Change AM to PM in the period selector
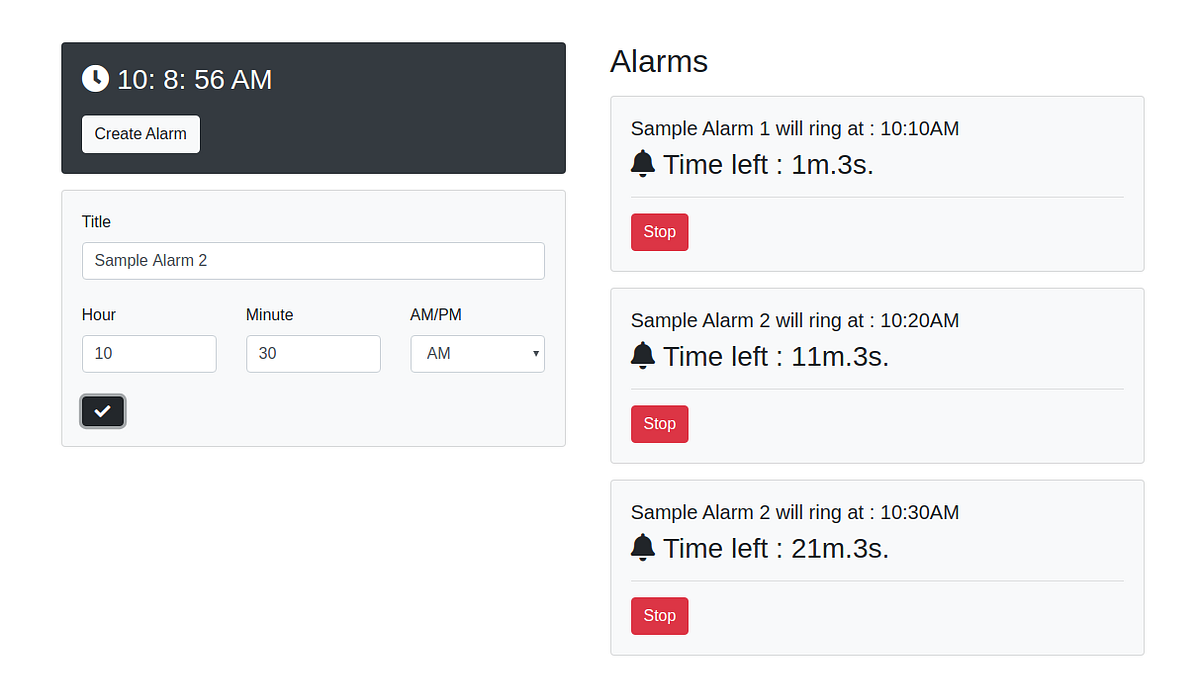The width and height of the screenshot is (1200, 694). [477, 353]
